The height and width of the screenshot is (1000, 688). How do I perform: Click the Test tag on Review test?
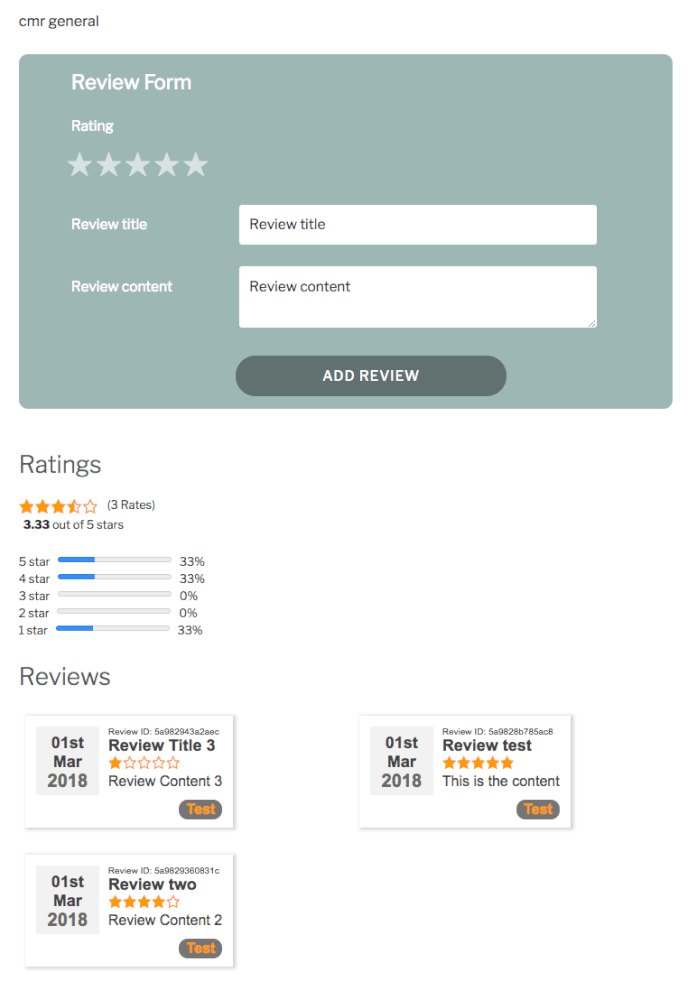point(538,809)
